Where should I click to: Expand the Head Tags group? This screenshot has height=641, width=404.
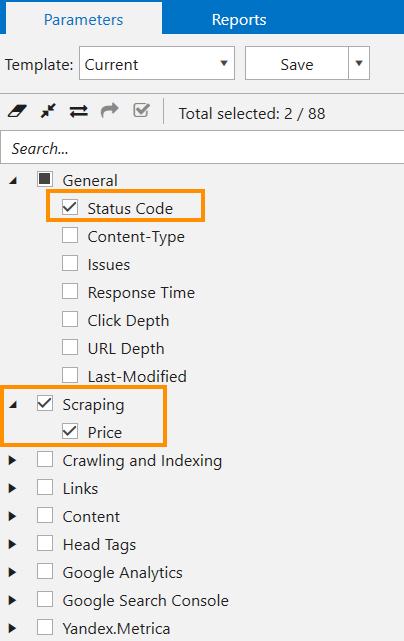pyautogui.click(x=13, y=544)
